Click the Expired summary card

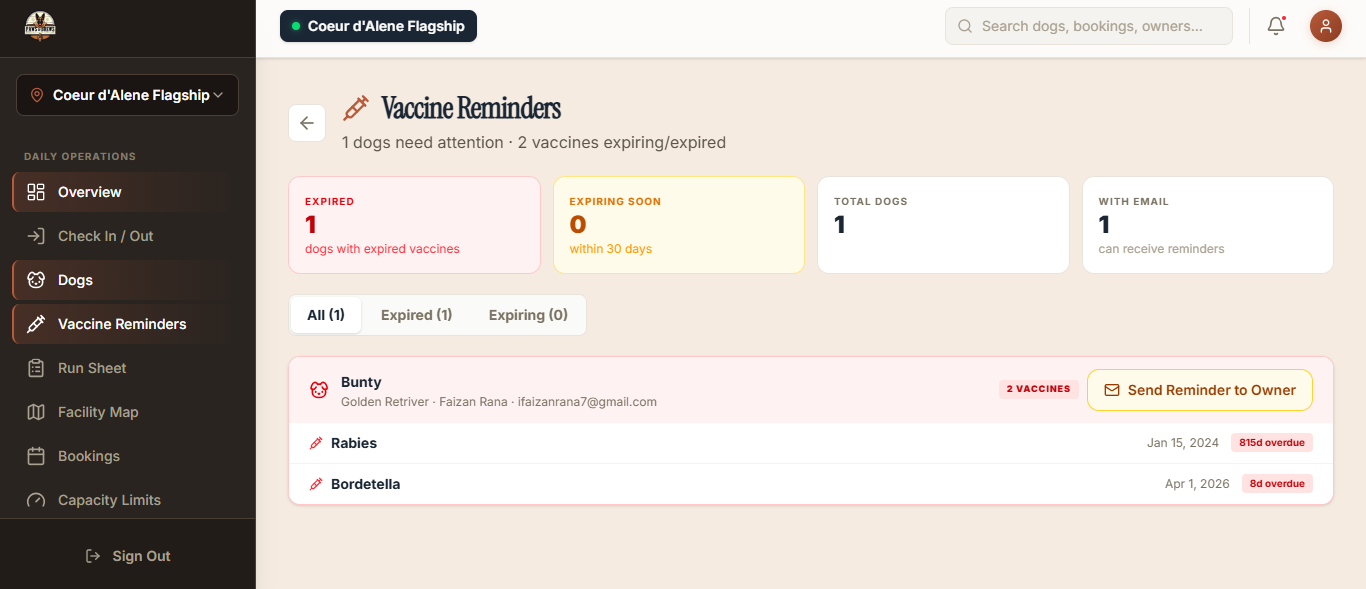414,225
